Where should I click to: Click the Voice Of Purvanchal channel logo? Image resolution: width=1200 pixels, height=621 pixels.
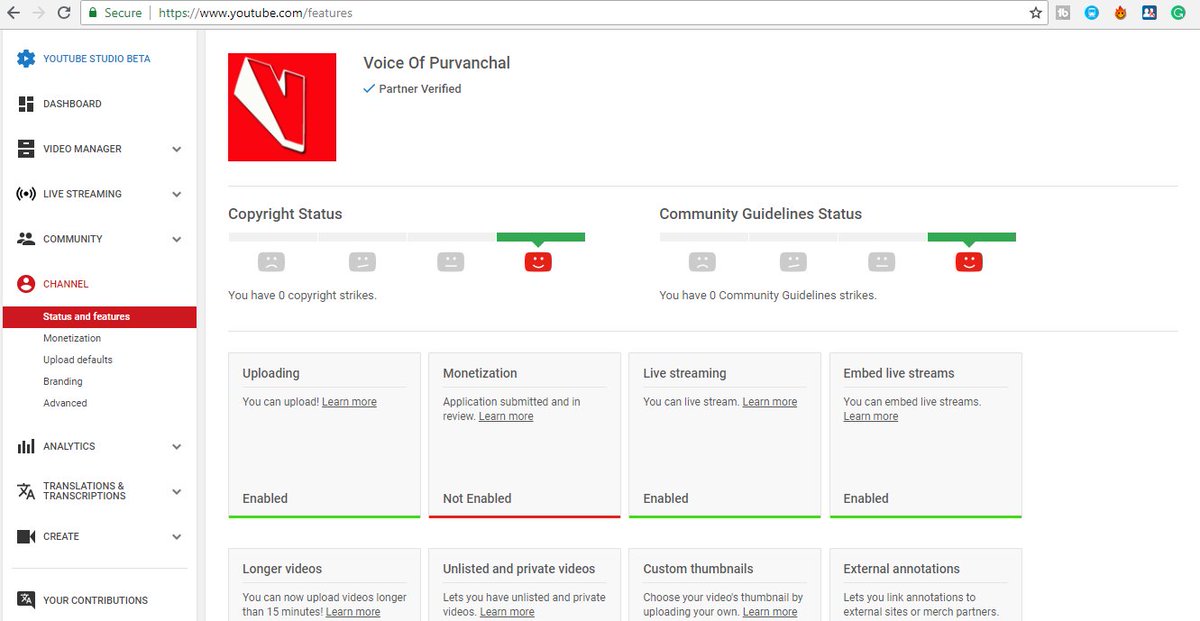coord(282,107)
